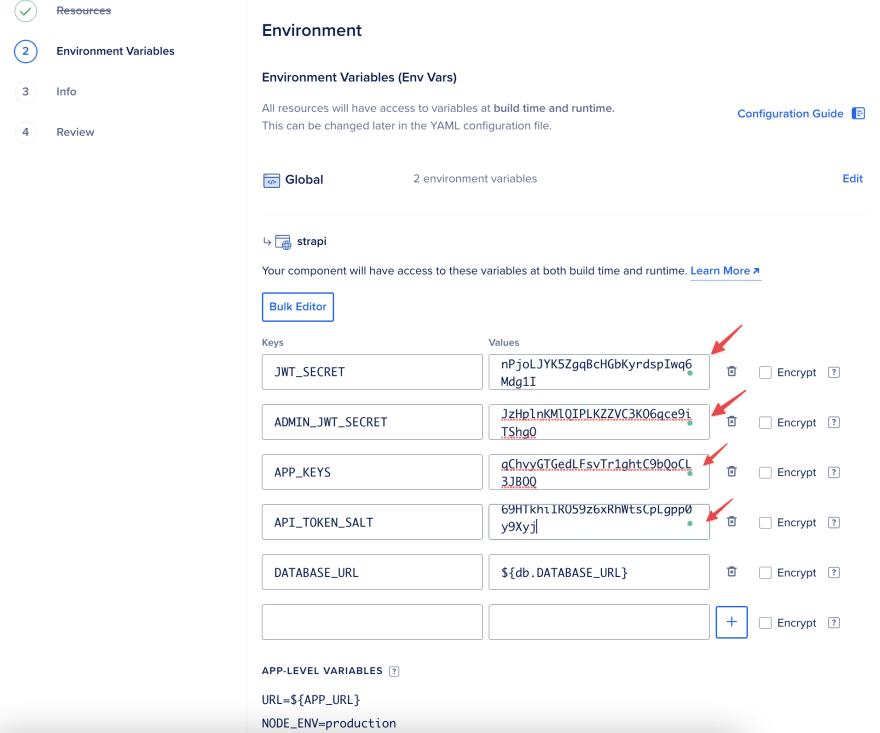Screen dimensions: 880x733
Task: Open help icon beside JWT_SECRET Encrypt
Action: (834, 372)
